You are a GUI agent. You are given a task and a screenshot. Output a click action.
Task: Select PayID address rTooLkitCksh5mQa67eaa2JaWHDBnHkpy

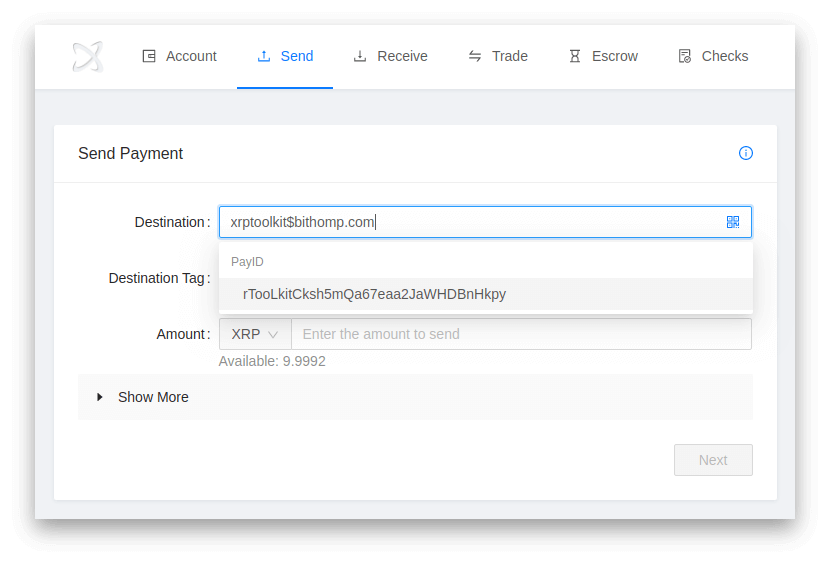(x=485, y=294)
